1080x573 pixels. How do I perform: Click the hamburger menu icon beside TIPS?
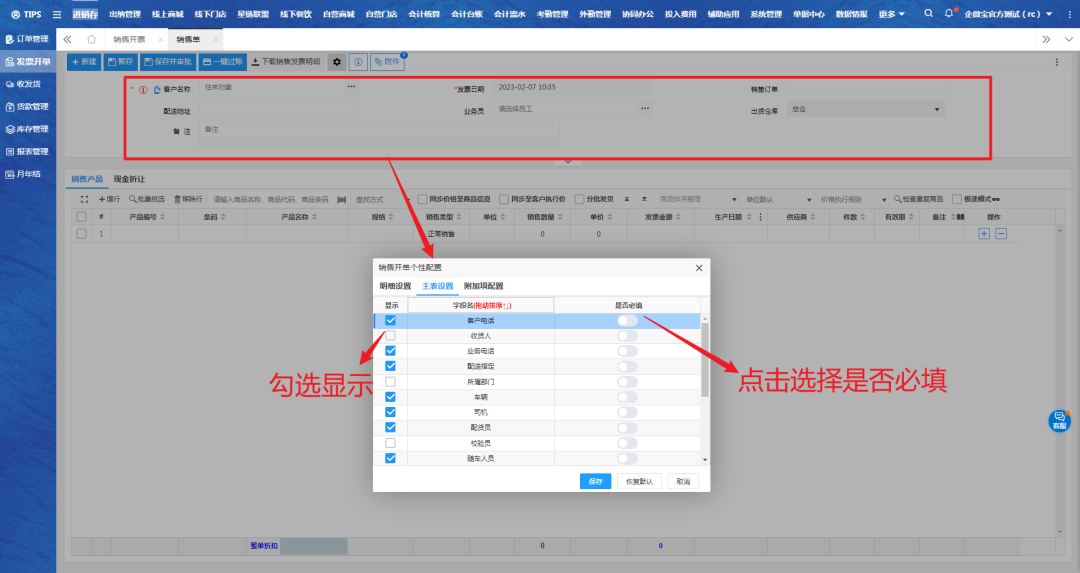pos(56,14)
